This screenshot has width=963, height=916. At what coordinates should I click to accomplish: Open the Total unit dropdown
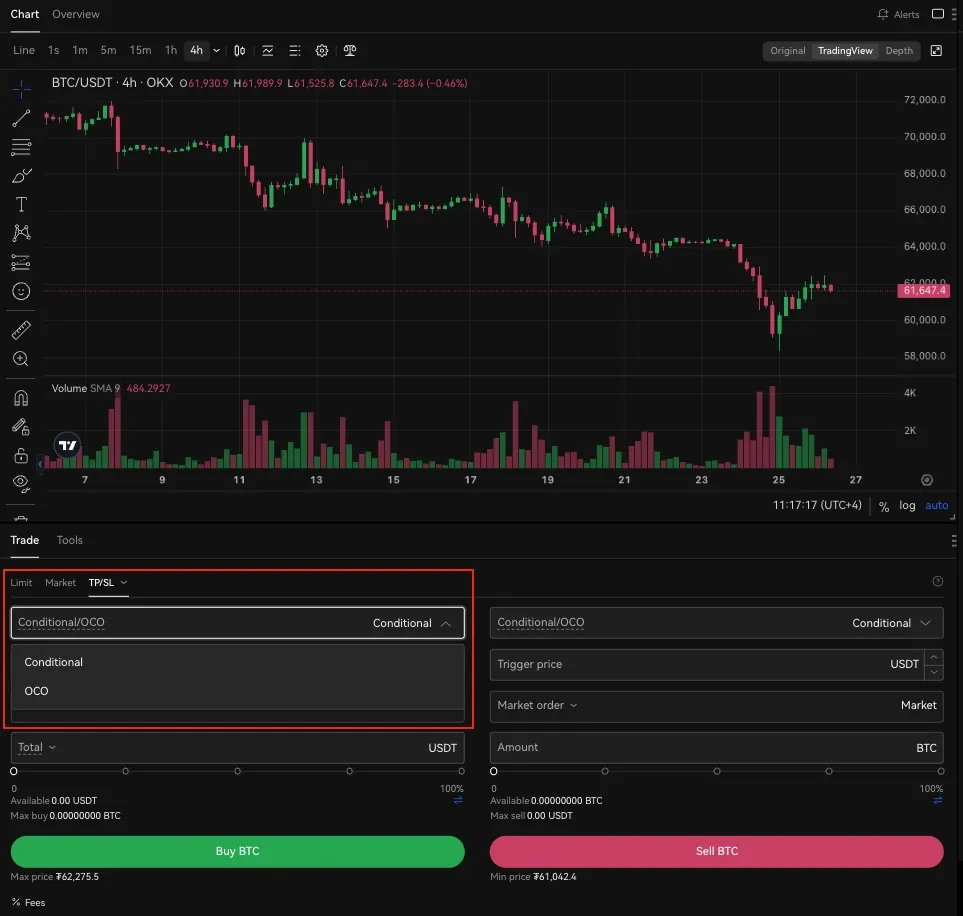[37, 747]
